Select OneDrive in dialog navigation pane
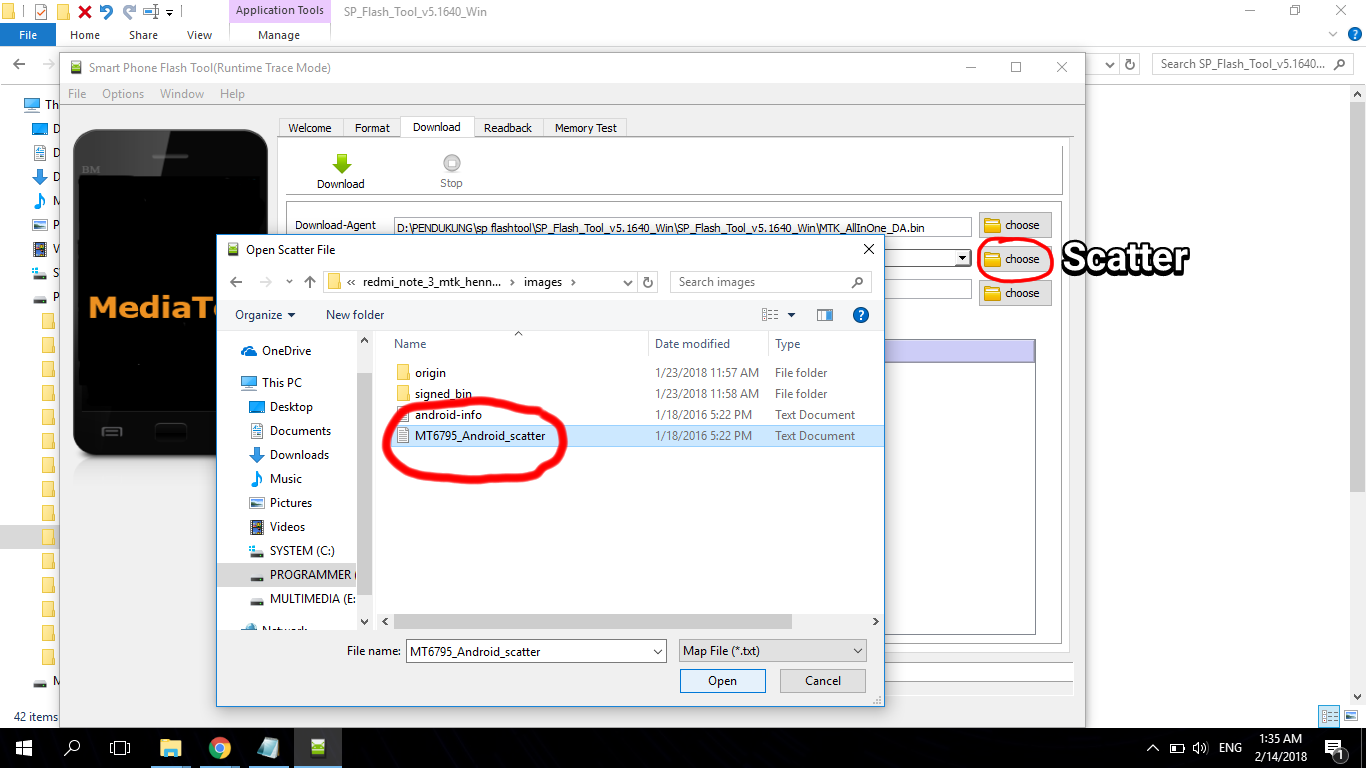The width and height of the screenshot is (1366, 768). (x=286, y=351)
